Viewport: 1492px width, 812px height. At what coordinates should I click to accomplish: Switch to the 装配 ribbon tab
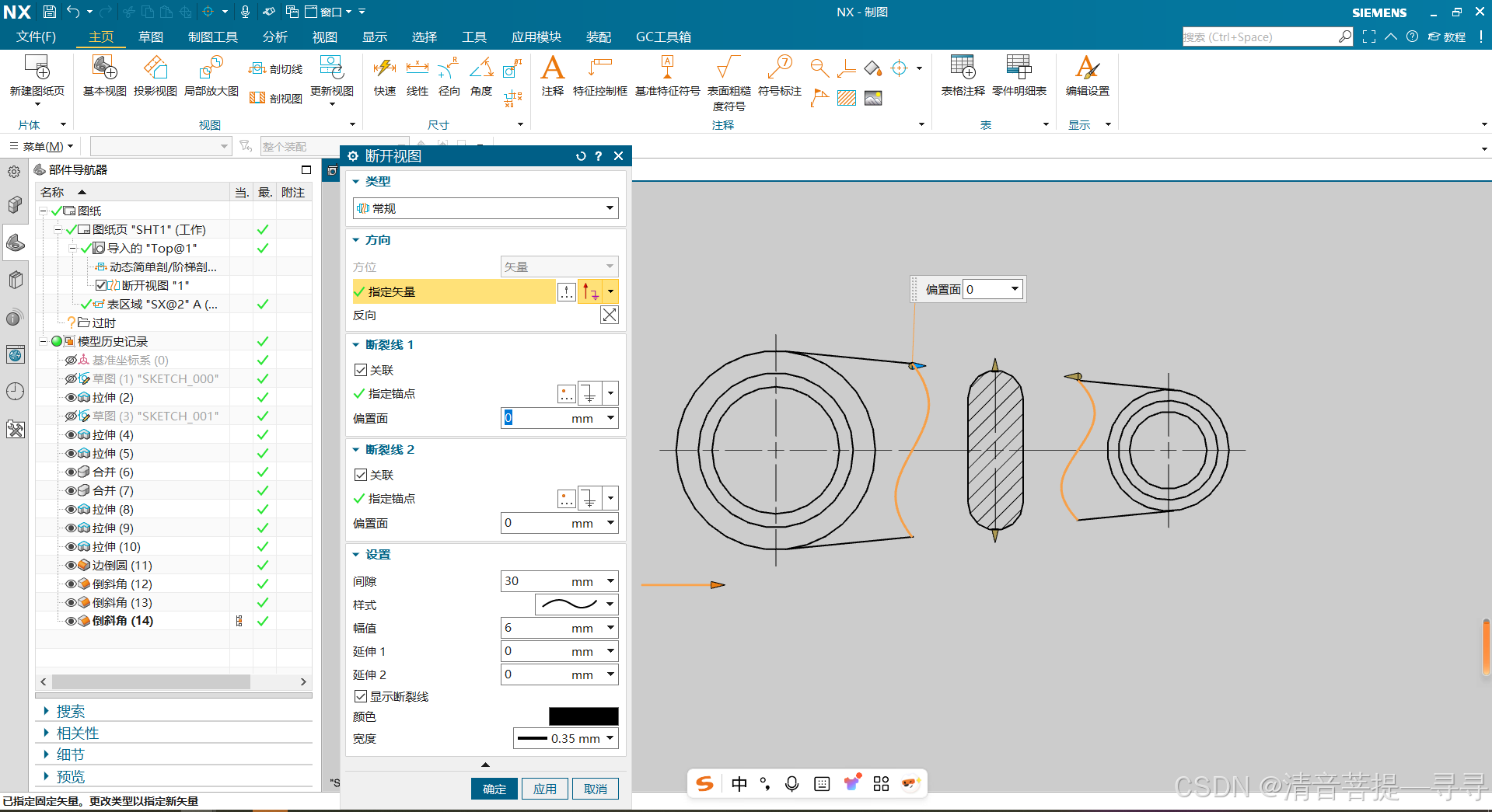tap(599, 37)
